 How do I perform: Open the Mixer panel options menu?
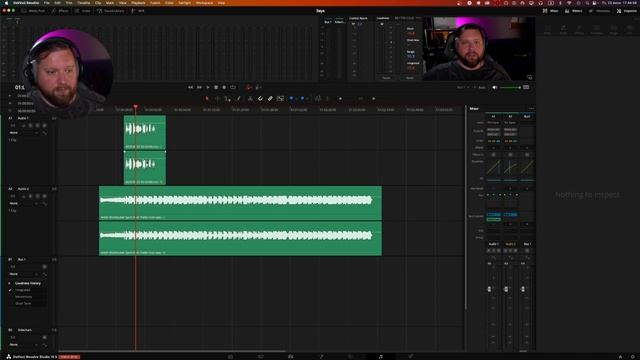pos(531,109)
